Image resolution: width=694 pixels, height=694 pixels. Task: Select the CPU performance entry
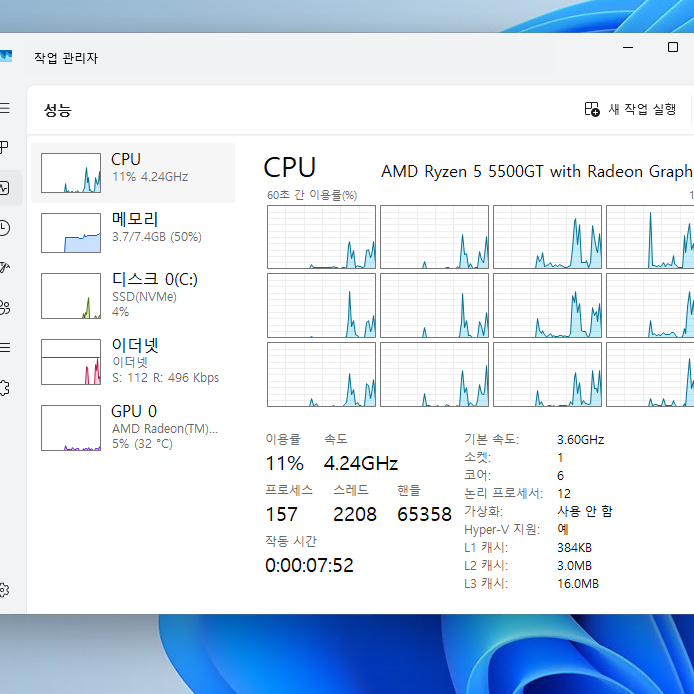pyautogui.click(x=133, y=173)
